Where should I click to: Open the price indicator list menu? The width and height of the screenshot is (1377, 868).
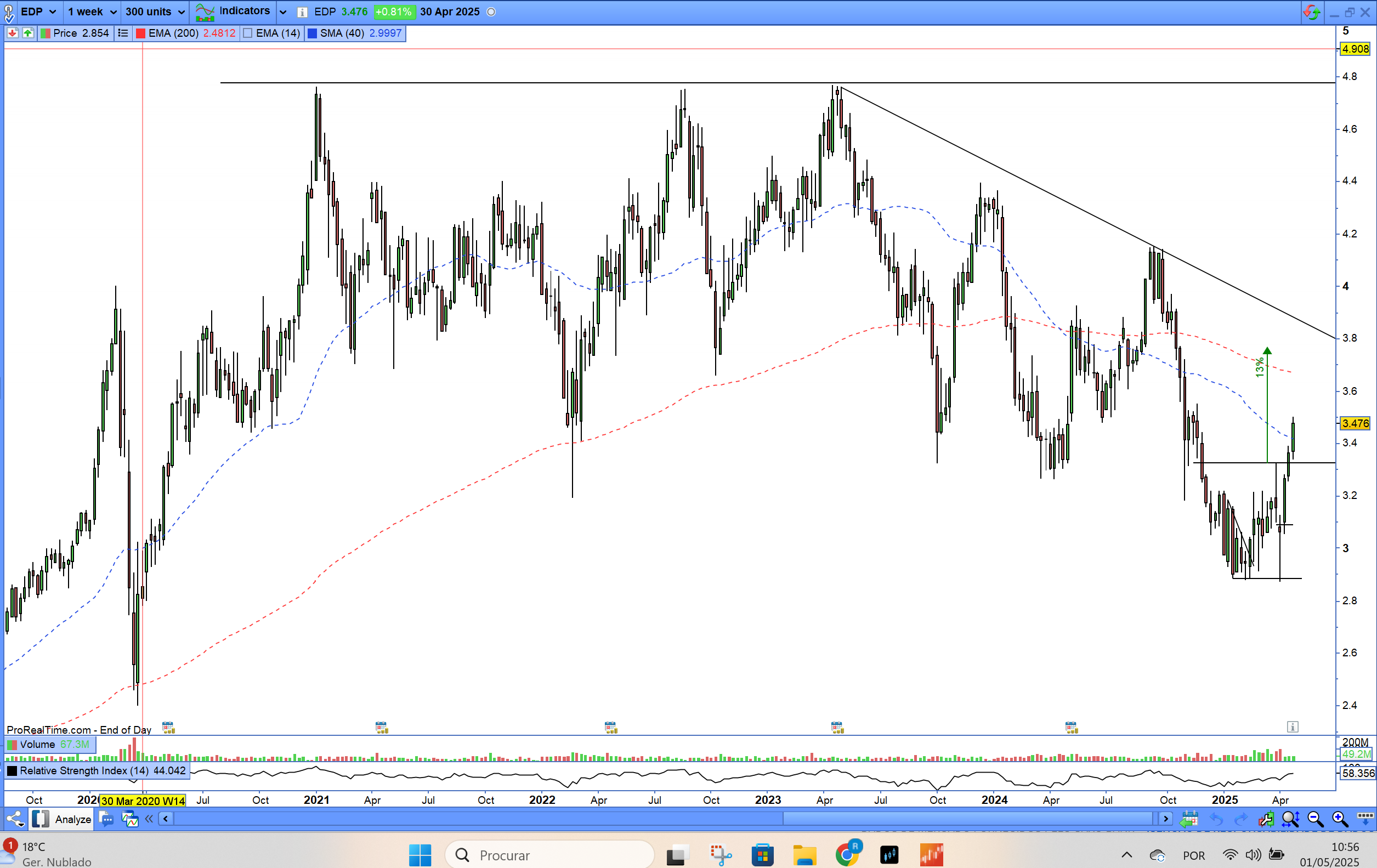122,33
